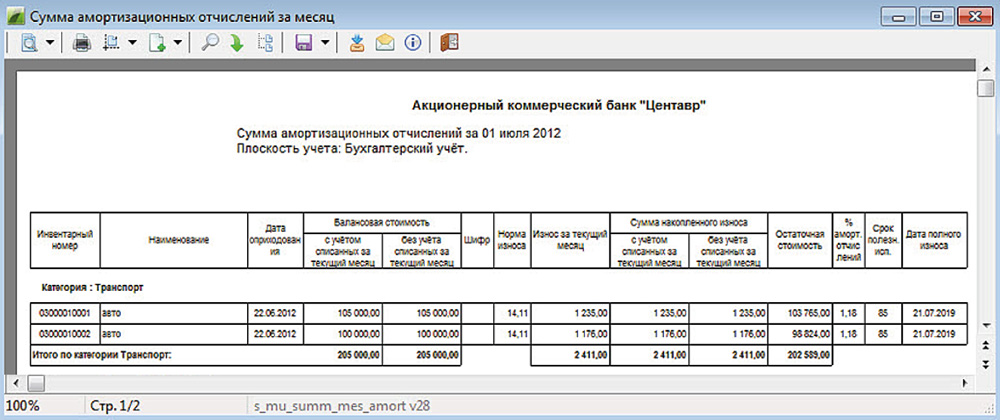The width and height of the screenshot is (1000, 420).
Task: Expand the page setup dropdown arrow
Action: (x=132, y=43)
